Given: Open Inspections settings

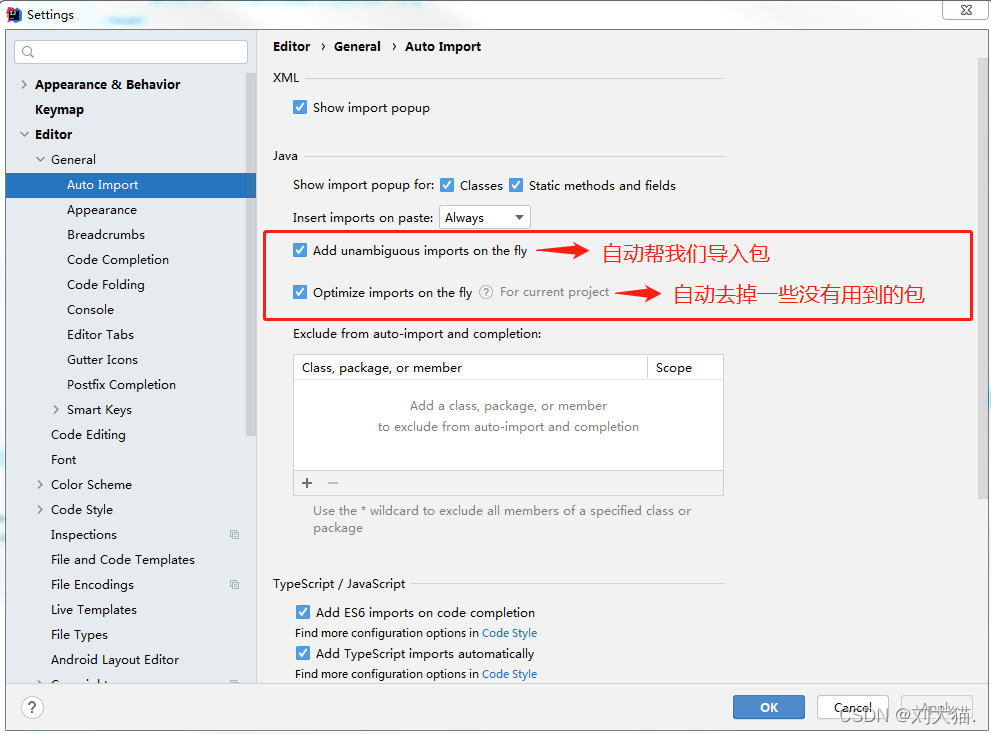Looking at the screenshot, I should [x=84, y=535].
